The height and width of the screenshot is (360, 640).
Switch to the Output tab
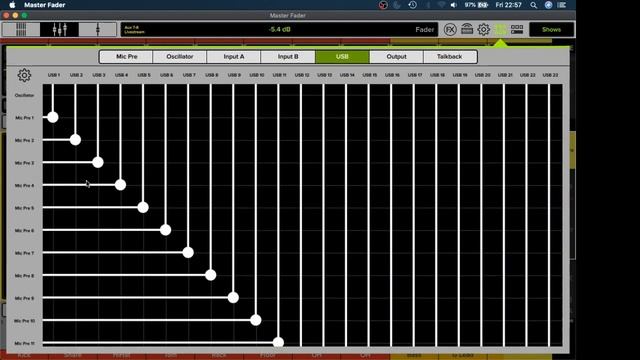tap(396, 57)
